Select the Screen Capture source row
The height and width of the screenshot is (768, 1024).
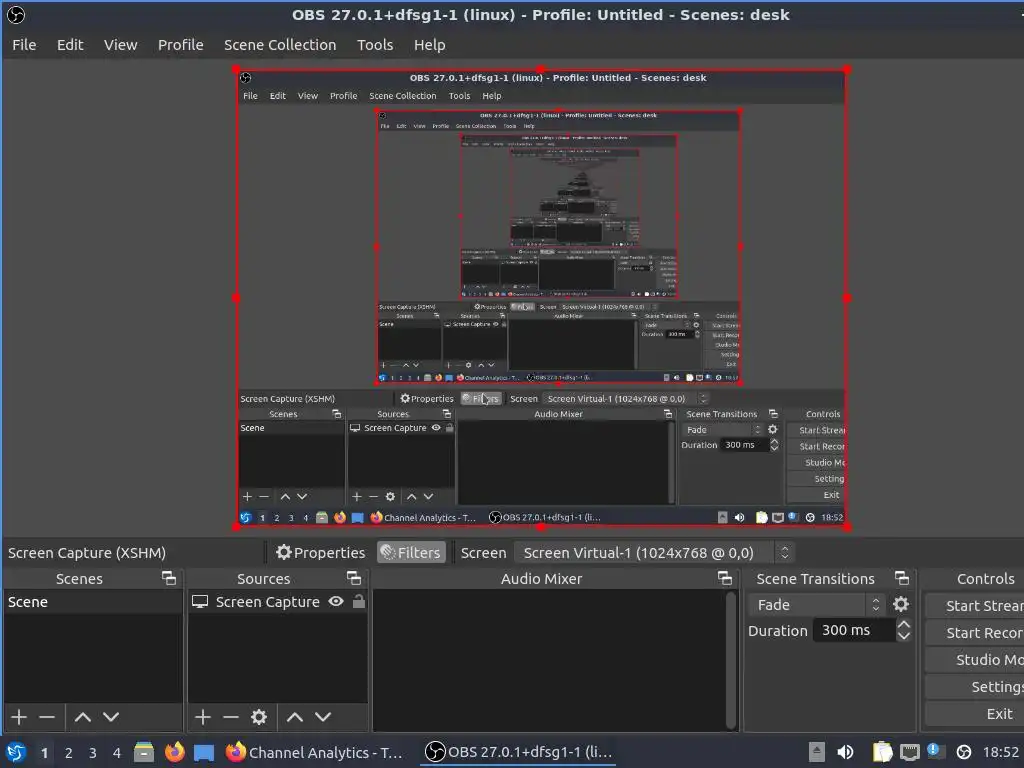point(278,602)
